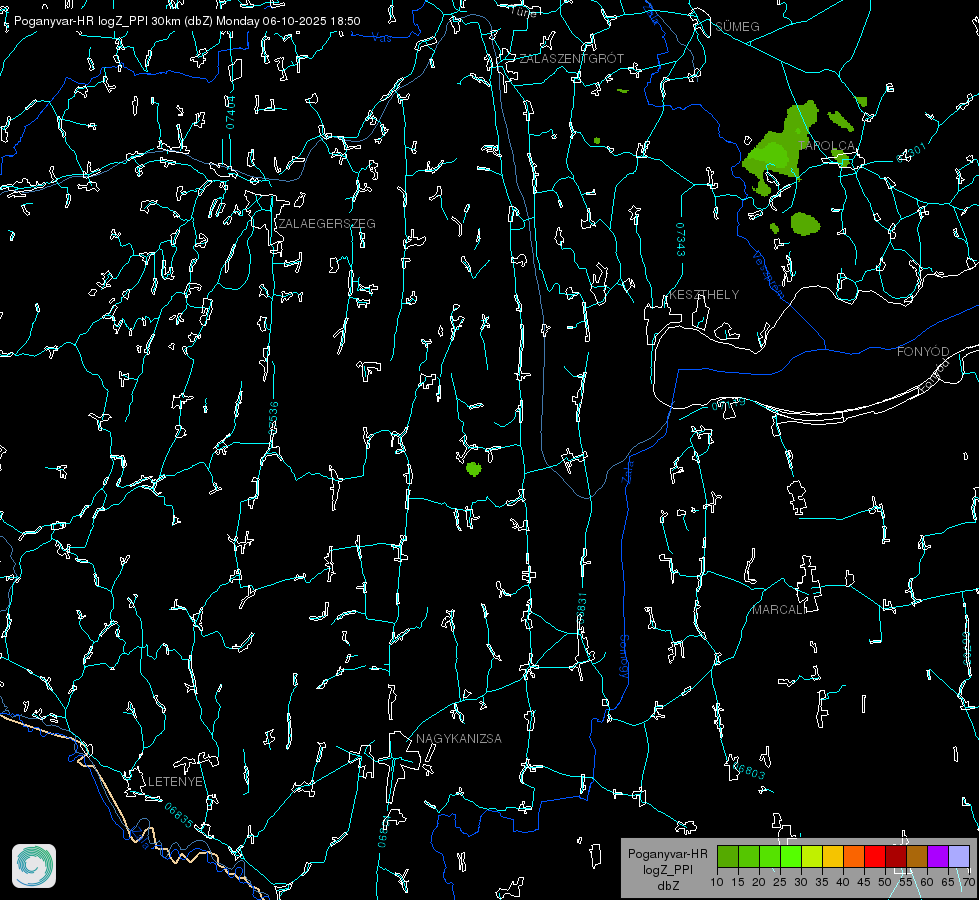Click the NAGYKANIZSA town label
This screenshot has width=979, height=900.
click(459, 738)
